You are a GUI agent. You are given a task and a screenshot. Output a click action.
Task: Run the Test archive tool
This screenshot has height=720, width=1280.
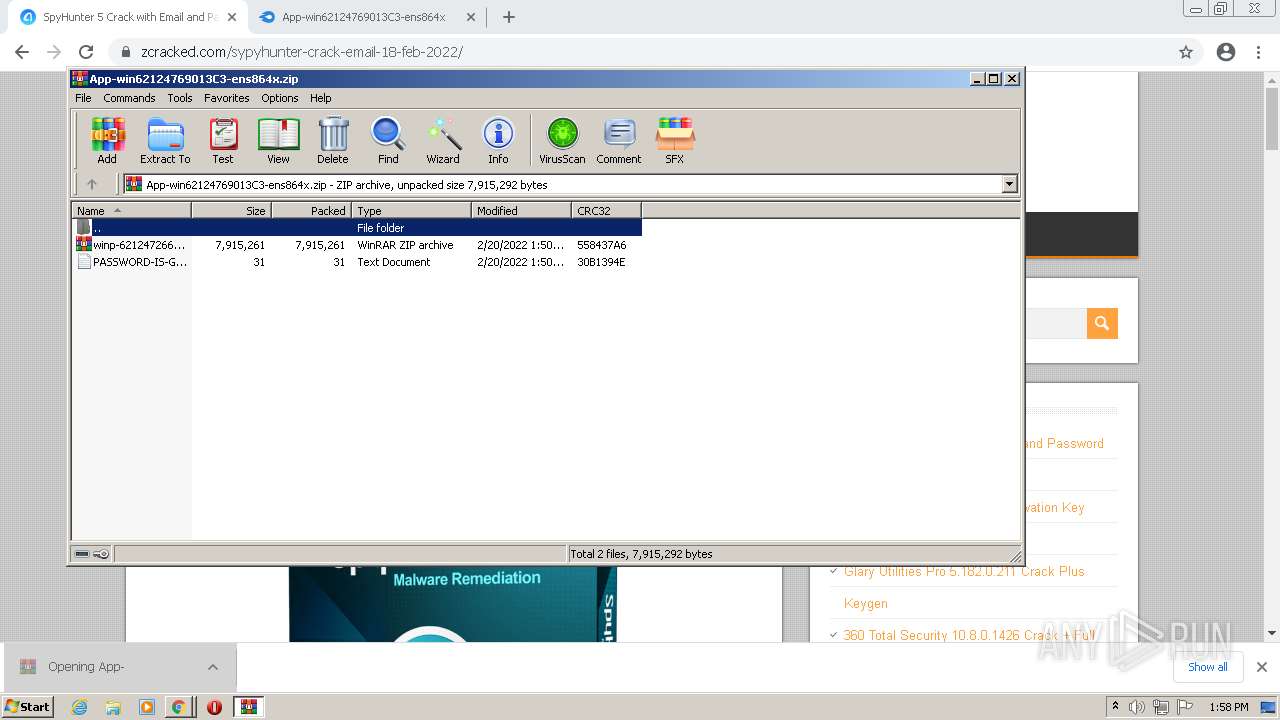pyautogui.click(x=223, y=140)
